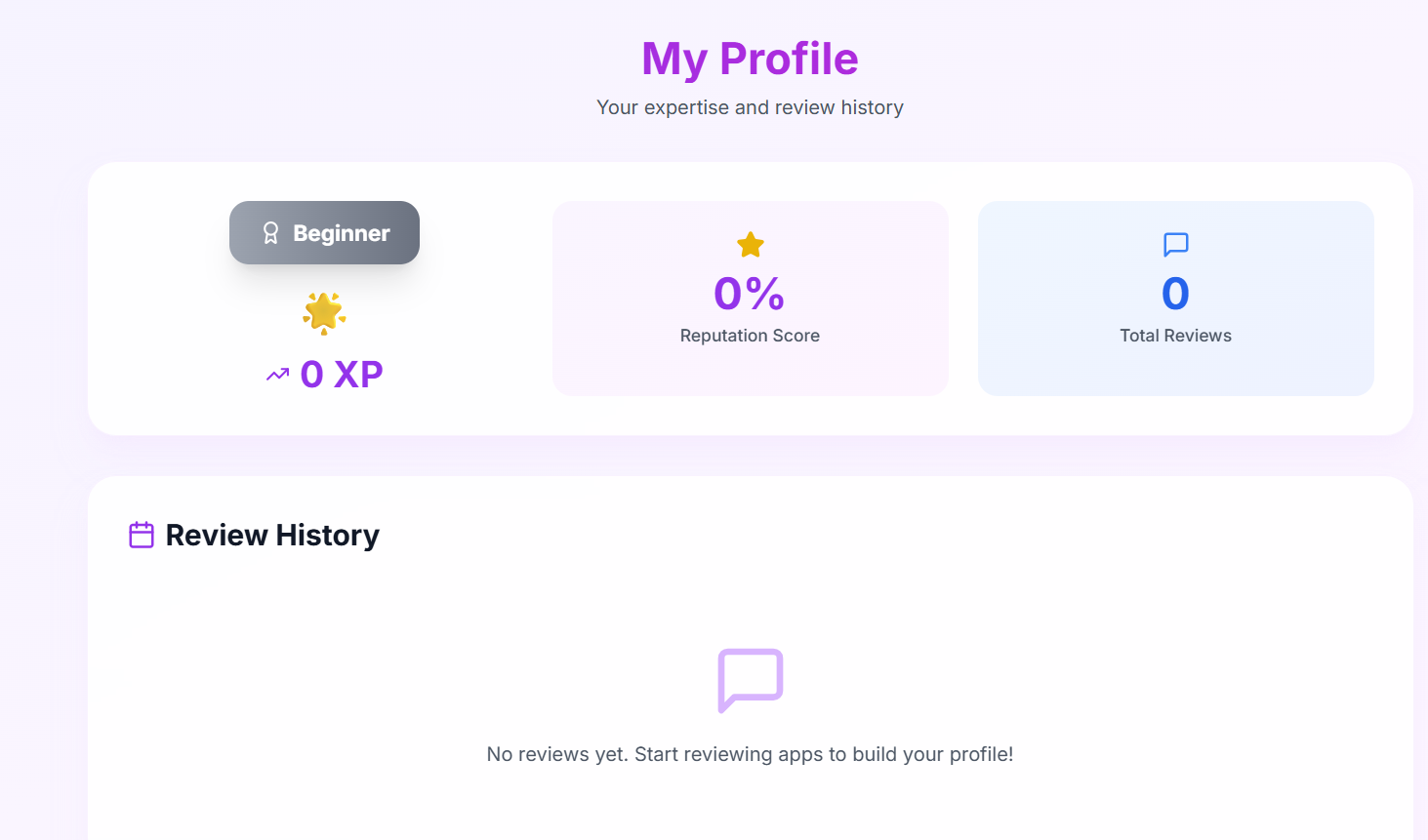The image size is (1428, 840).
Task: Select the My Profile page title
Action: pyautogui.click(x=750, y=59)
